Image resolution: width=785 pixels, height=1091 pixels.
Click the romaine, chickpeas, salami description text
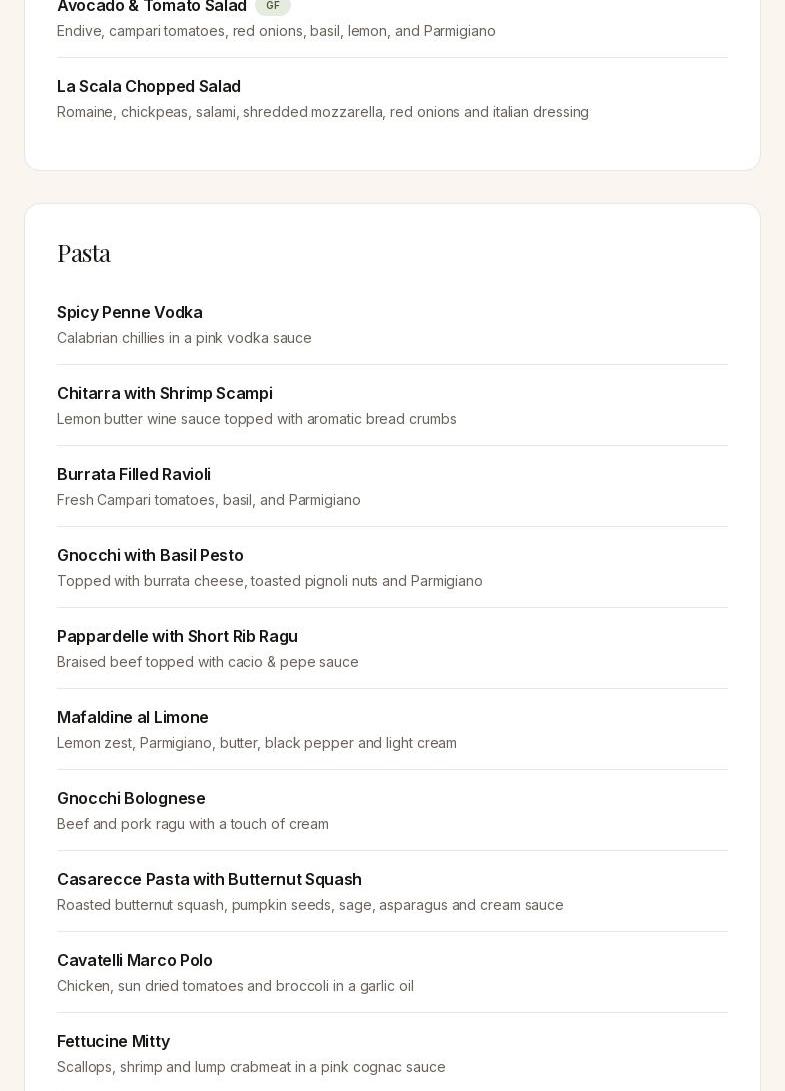point(323,112)
